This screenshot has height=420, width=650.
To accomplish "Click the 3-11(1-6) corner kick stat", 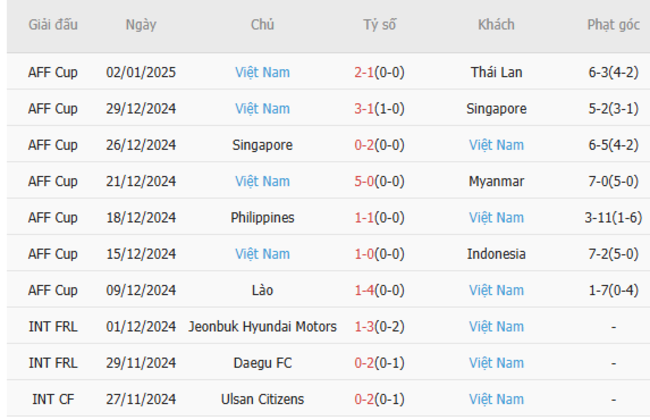I will (613, 217).
